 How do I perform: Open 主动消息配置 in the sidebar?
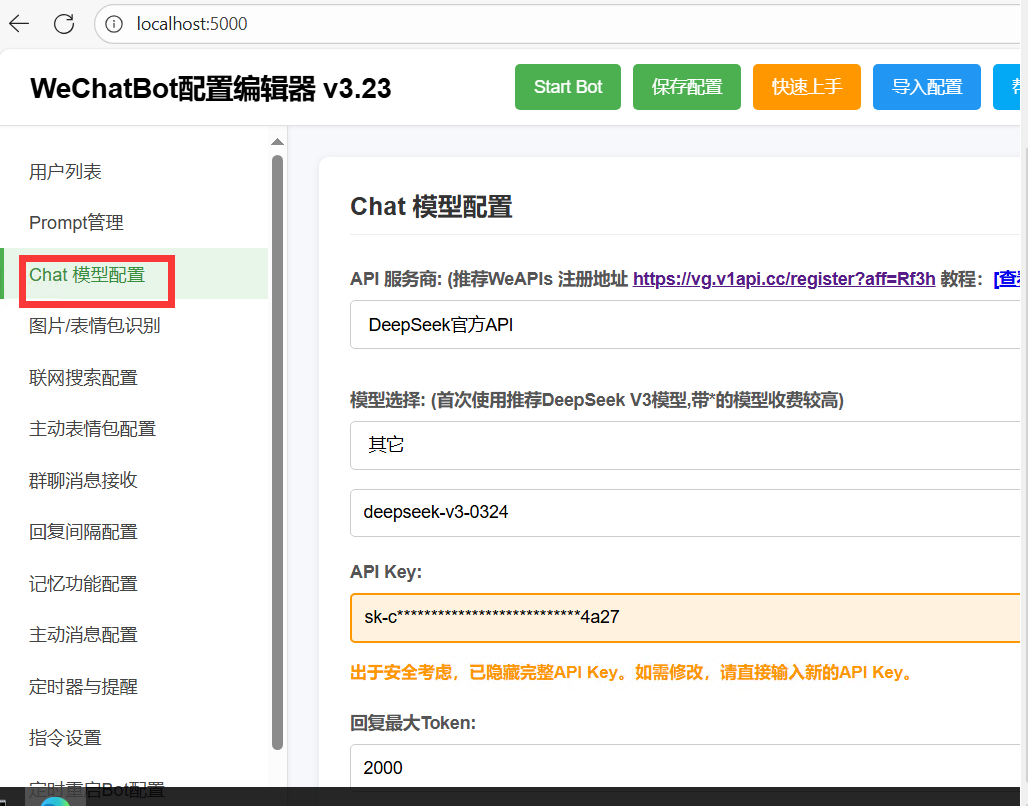pyautogui.click(x=134, y=635)
